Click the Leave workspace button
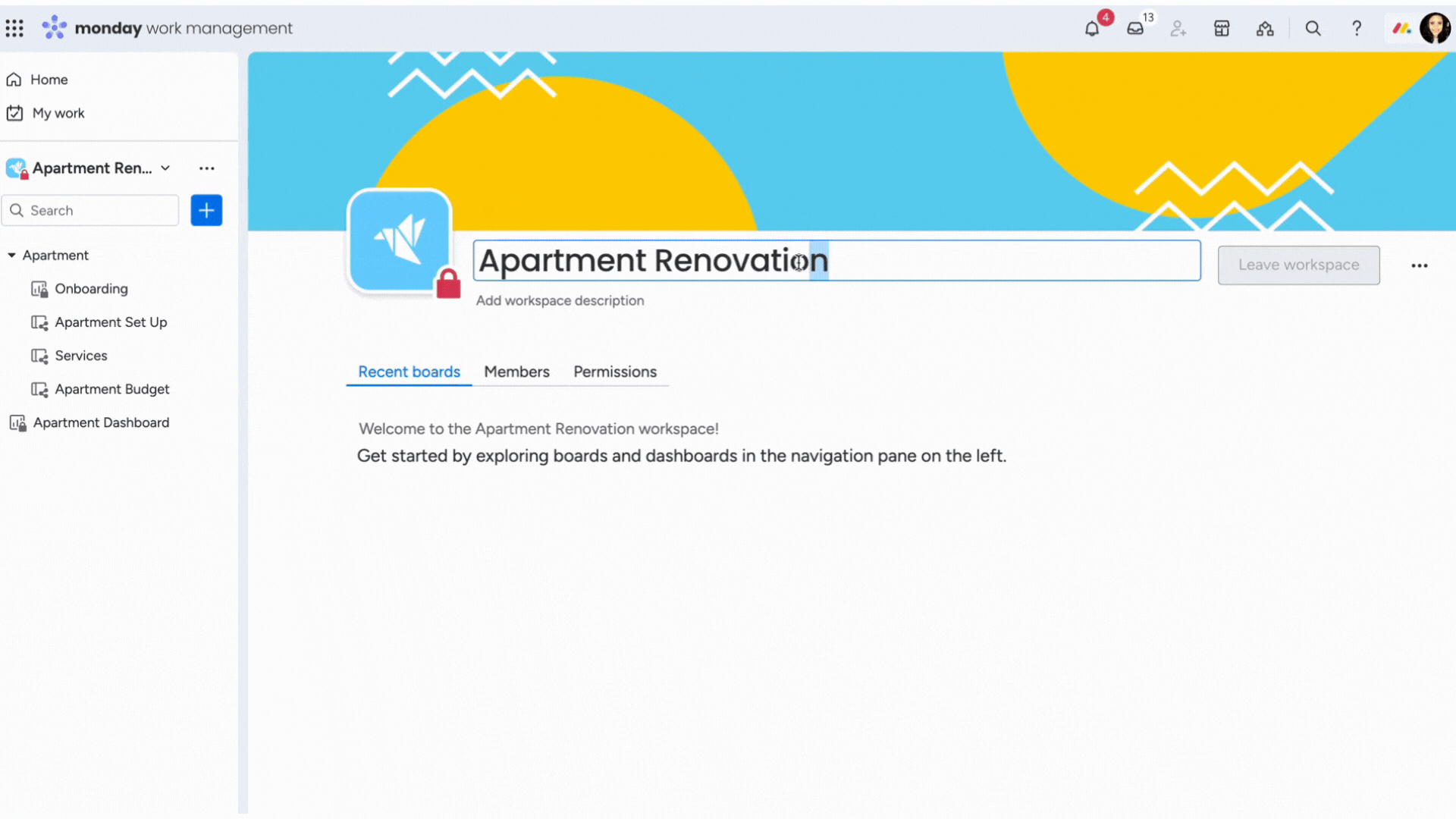Image resolution: width=1456 pixels, height=819 pixels. 1298,264
